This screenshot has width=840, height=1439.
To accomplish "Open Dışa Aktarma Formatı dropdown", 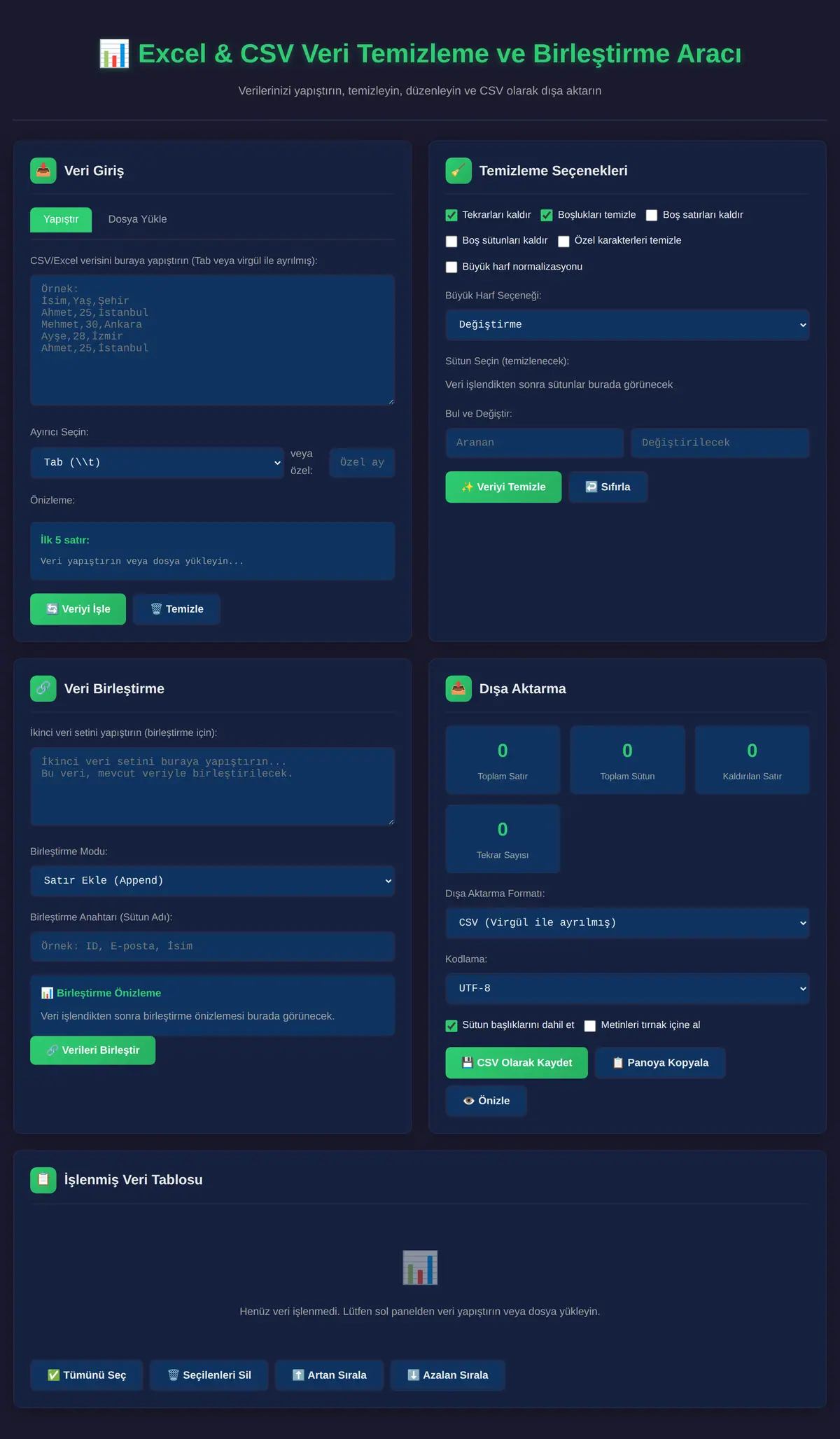I will (627, 923).
